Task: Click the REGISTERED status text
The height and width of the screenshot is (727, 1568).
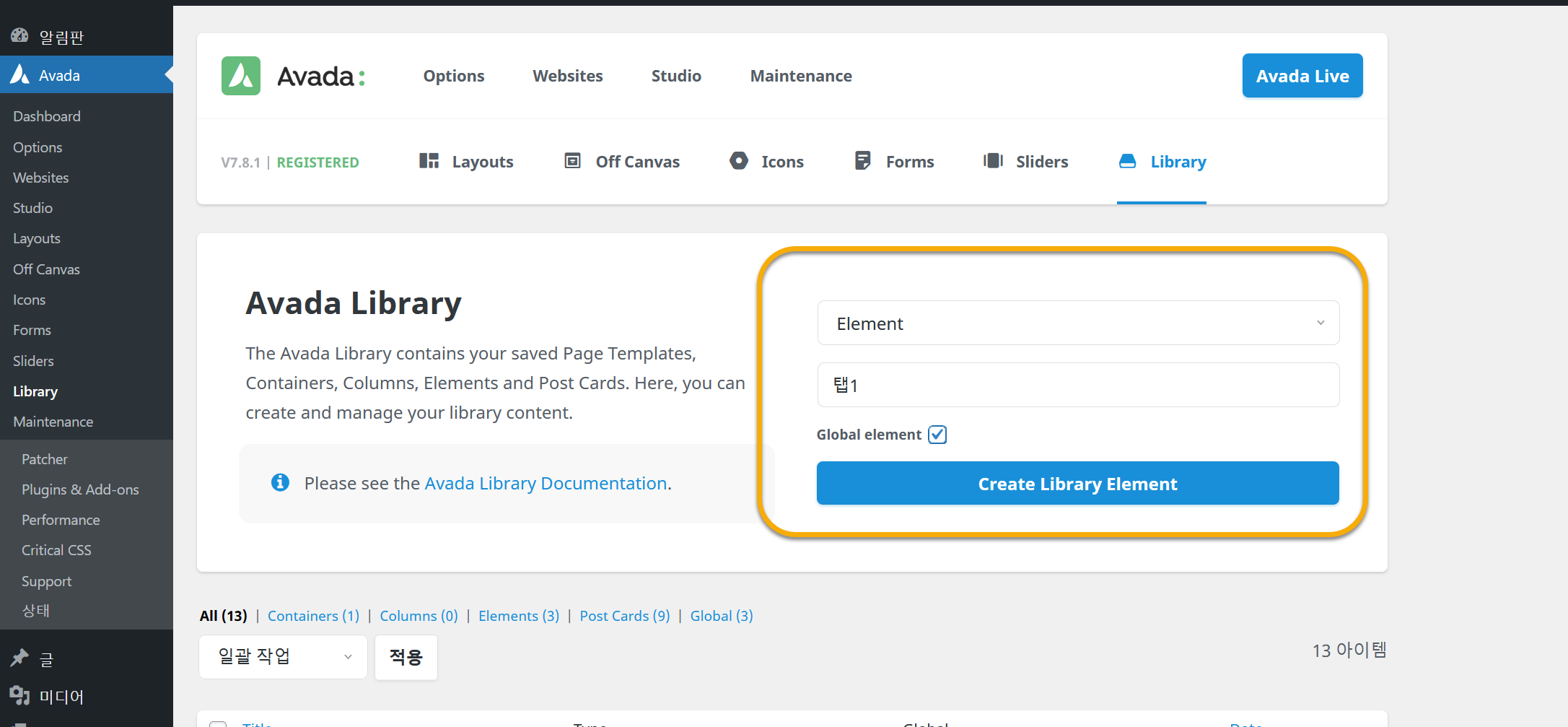Action: coord(317,162)
